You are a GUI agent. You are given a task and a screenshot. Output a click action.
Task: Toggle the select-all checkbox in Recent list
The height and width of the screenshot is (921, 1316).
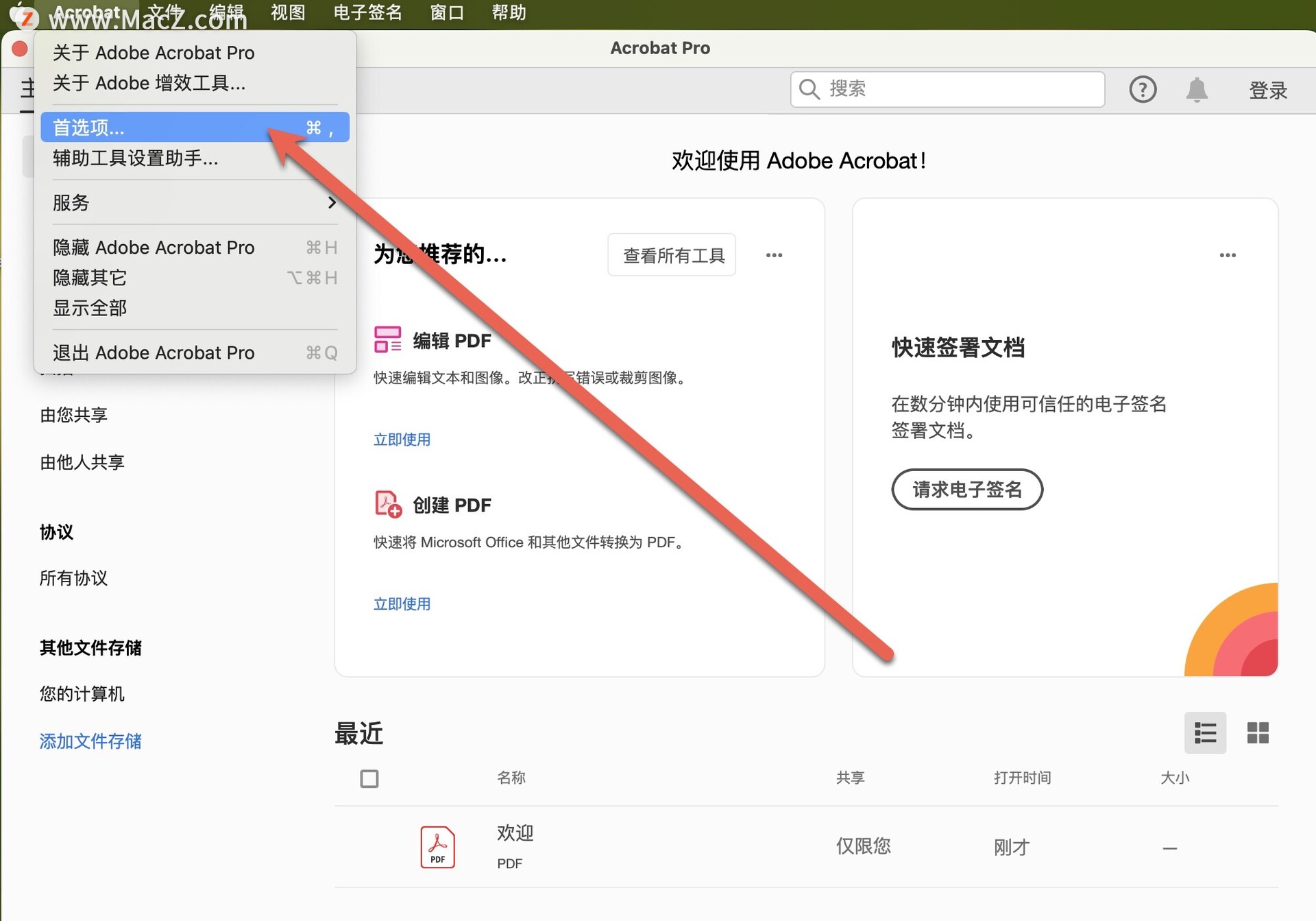click(369, 778)
